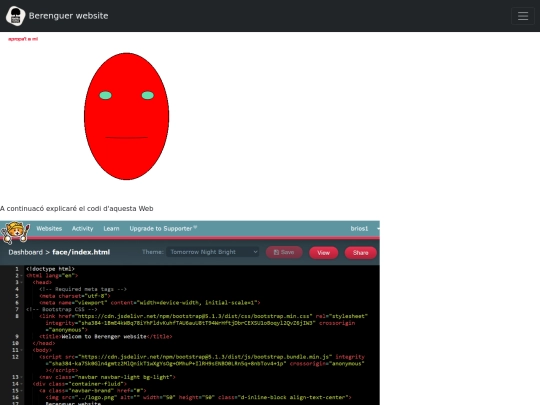The image size is (540, 405).
Task: Open the Theme dropdown showing Tomorrow Night Bright
Action: pyautogui.click(x=212, y=252)
